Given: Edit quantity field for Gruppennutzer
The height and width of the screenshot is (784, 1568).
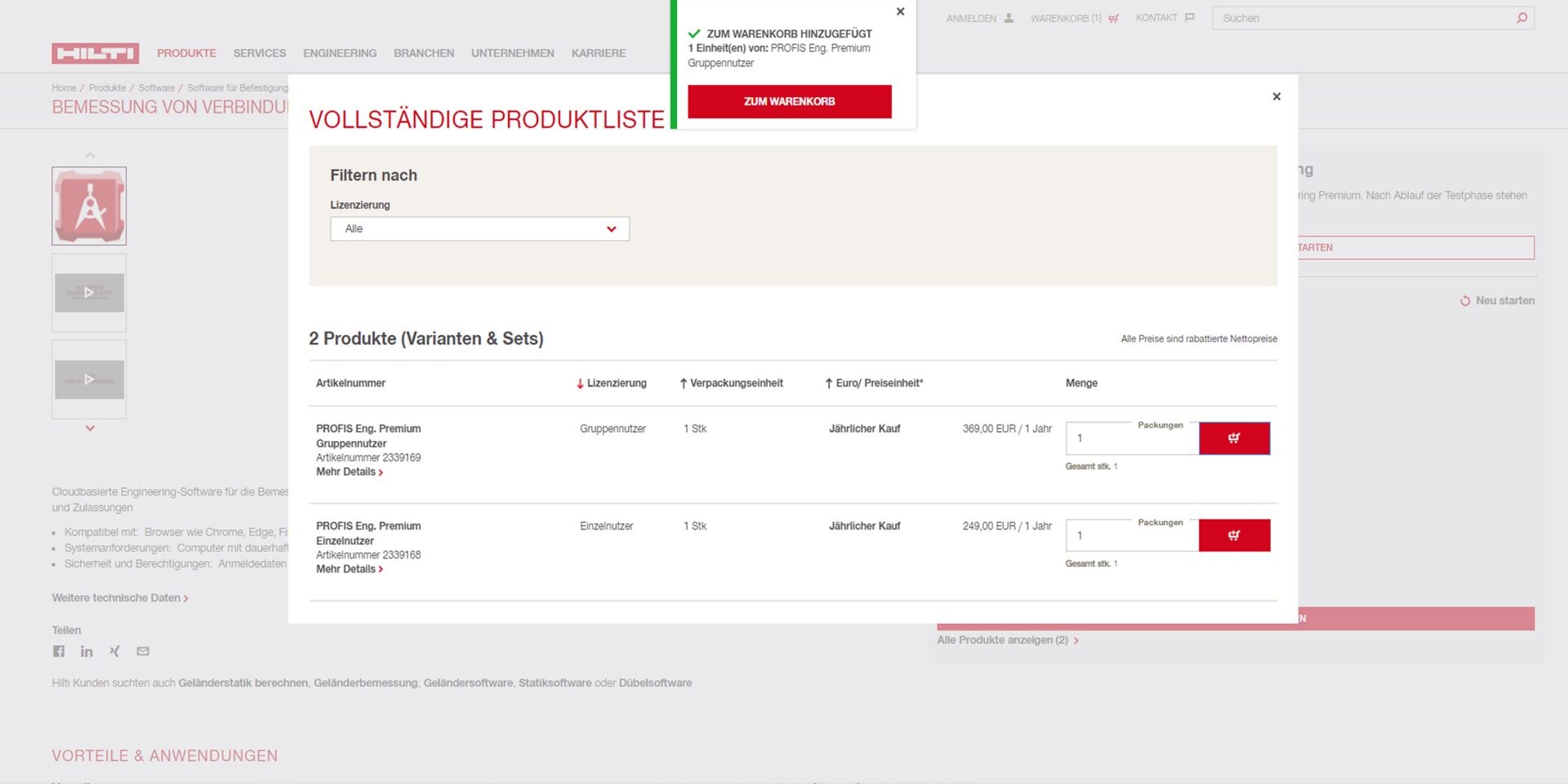Looking at the screenshot, I should coord(1132,439).
